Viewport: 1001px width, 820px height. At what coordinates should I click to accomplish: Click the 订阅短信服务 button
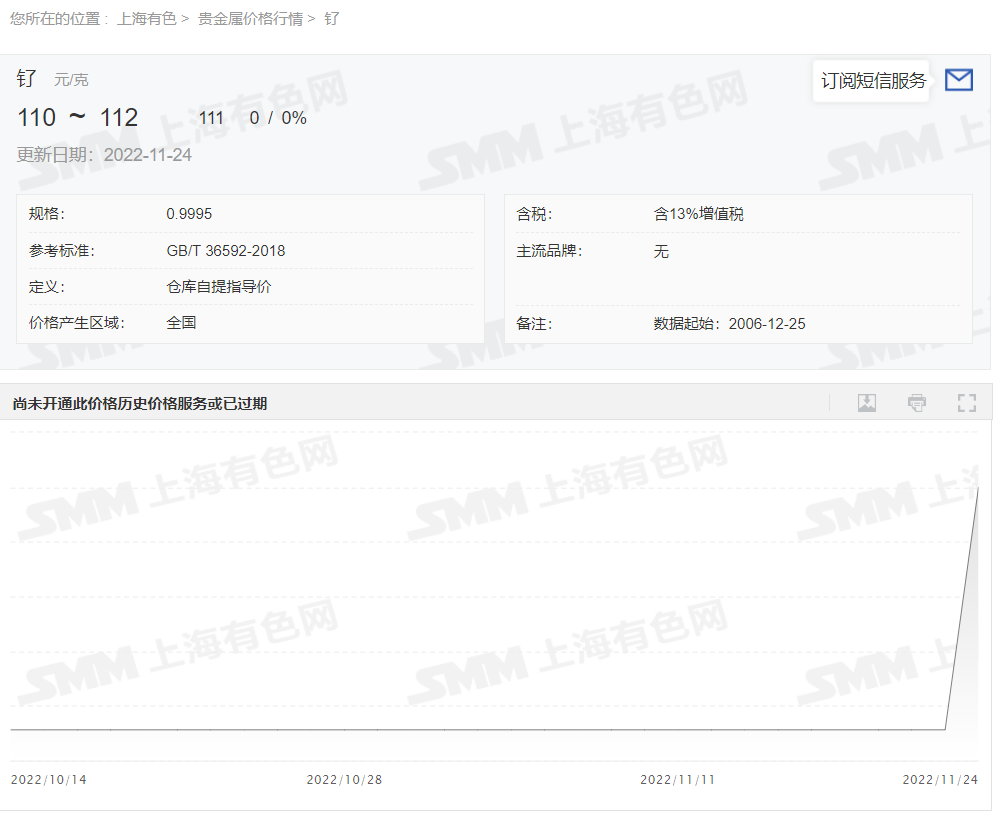click(x=873, y=81)
